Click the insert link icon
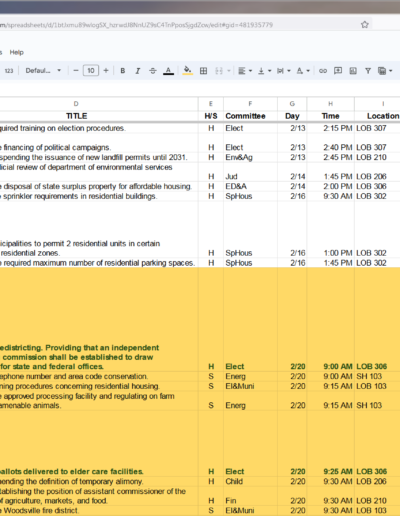This screenshot has height=516, width=400. (x=323, y=71)
